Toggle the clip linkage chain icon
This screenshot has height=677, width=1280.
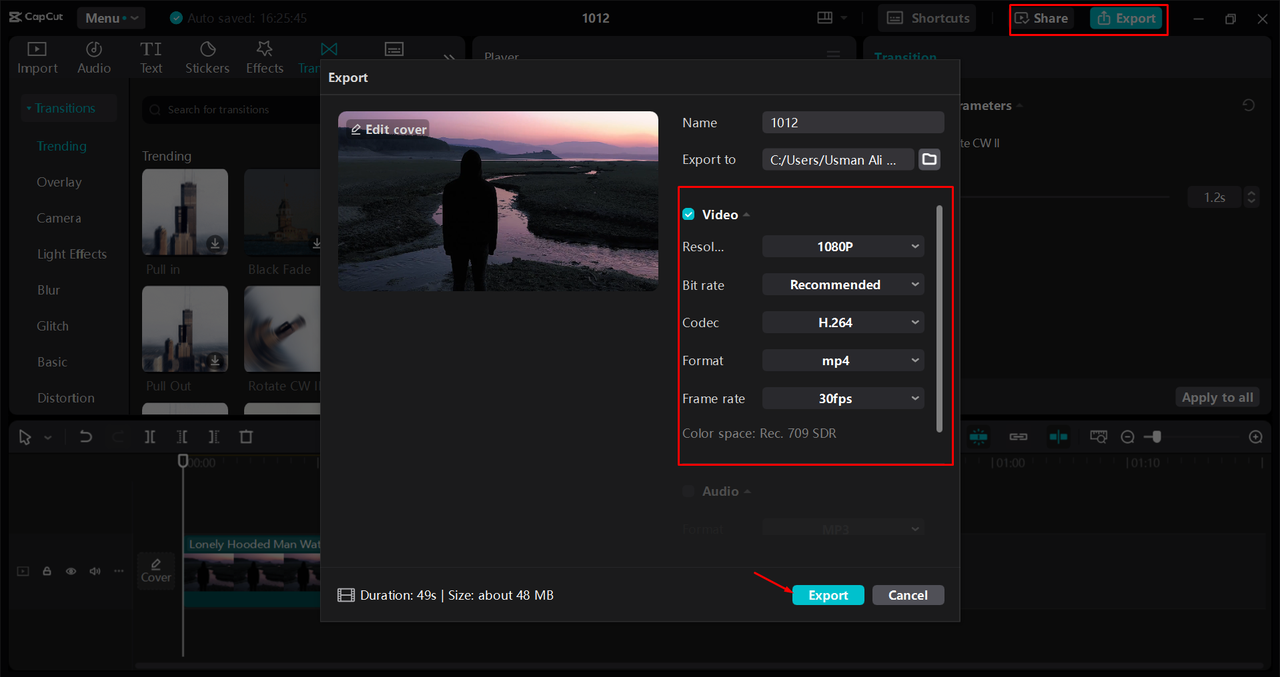click(x=1018, y=437)
